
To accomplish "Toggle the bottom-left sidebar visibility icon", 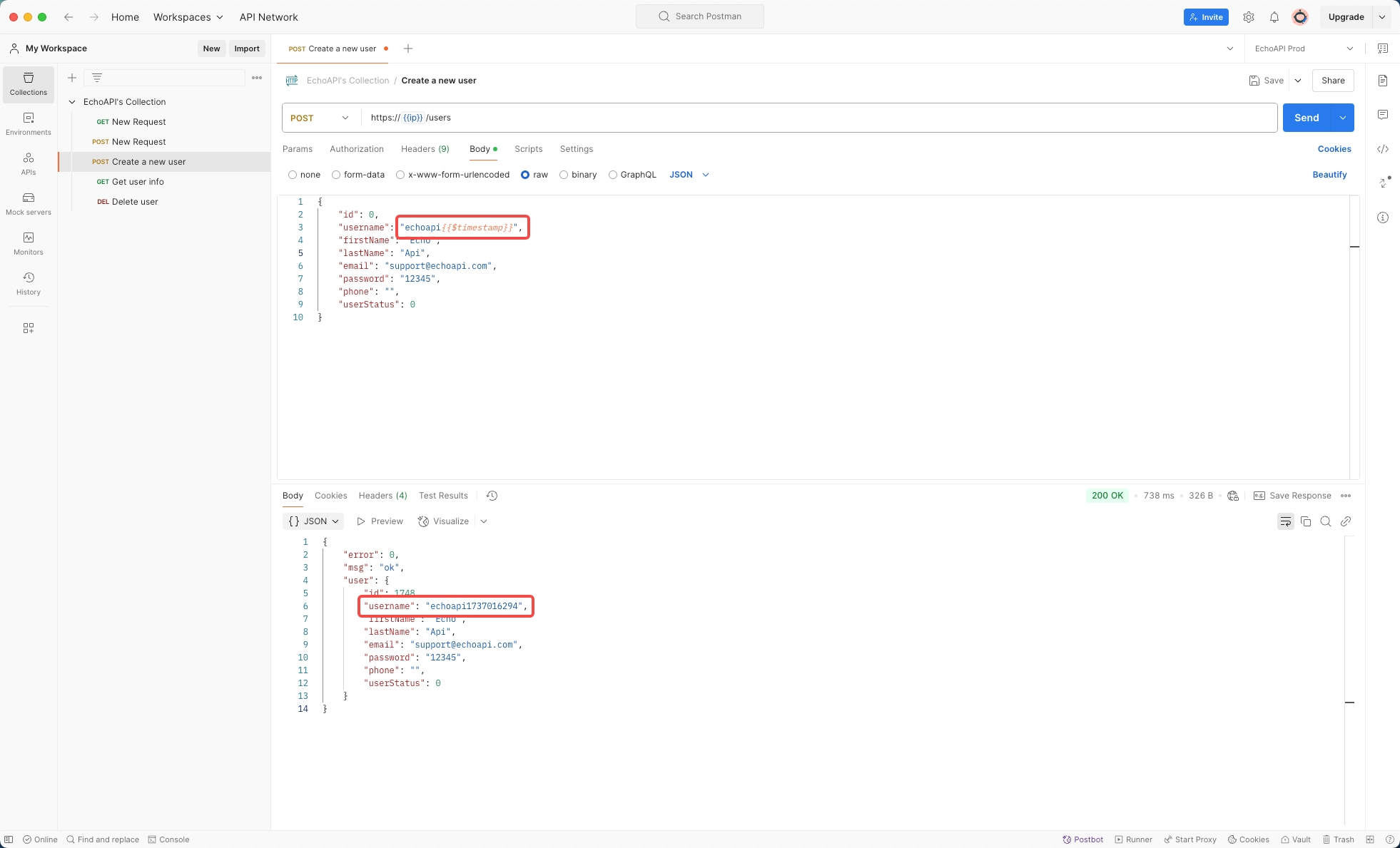I will 9,839.
